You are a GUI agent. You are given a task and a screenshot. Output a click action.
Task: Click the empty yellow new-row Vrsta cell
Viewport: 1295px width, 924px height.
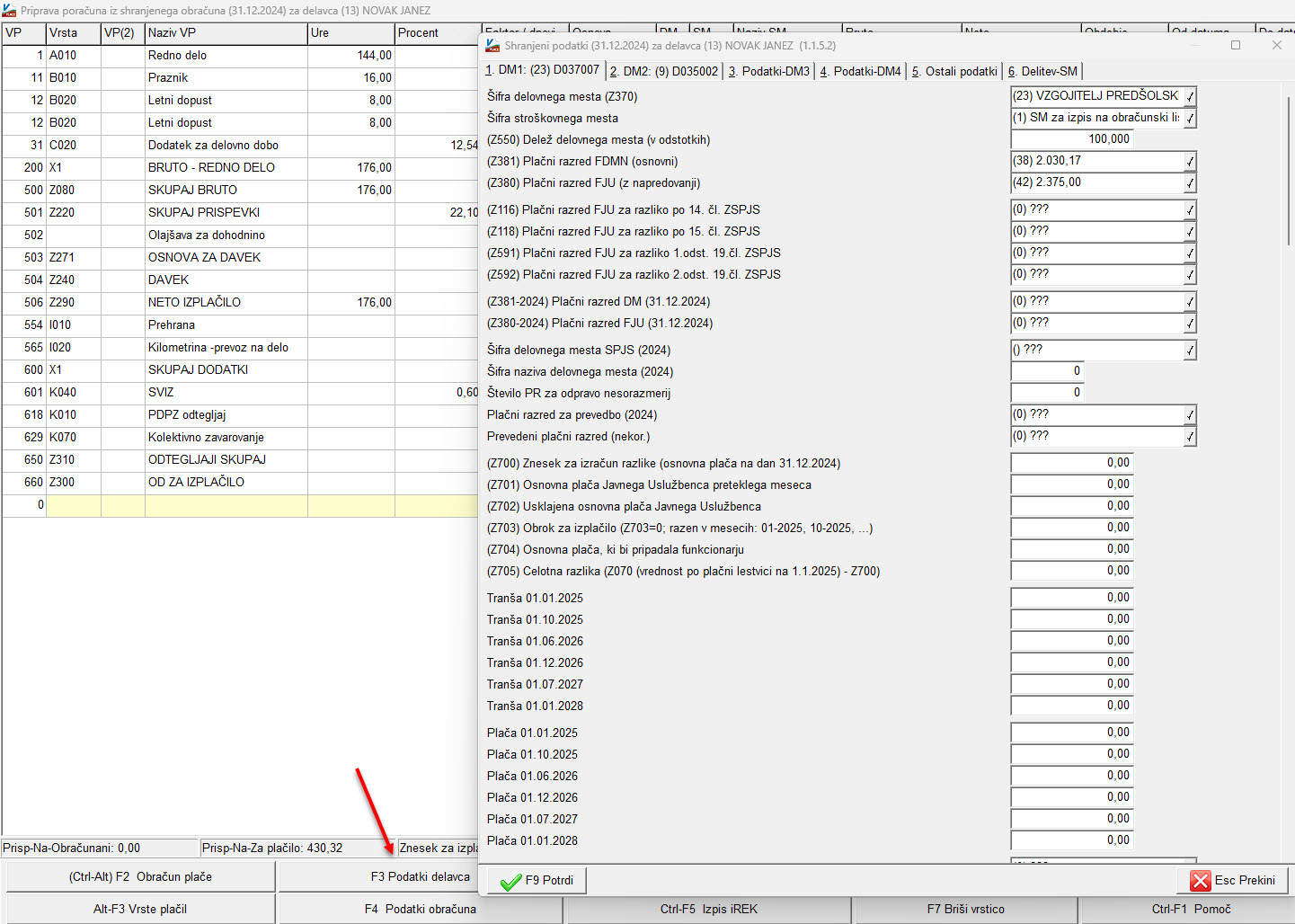pos(74,506)
